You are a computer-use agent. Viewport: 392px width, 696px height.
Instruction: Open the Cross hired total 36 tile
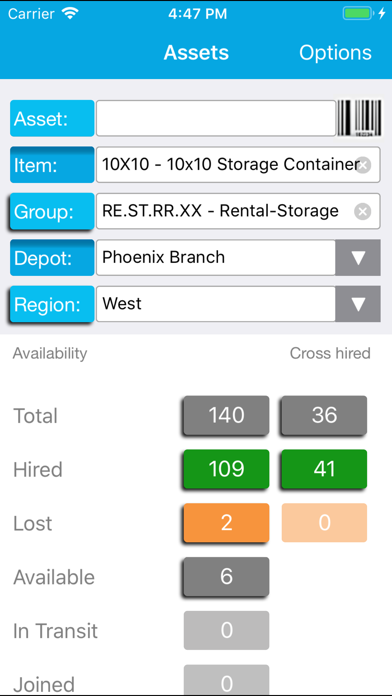click(x=325, y=415)
